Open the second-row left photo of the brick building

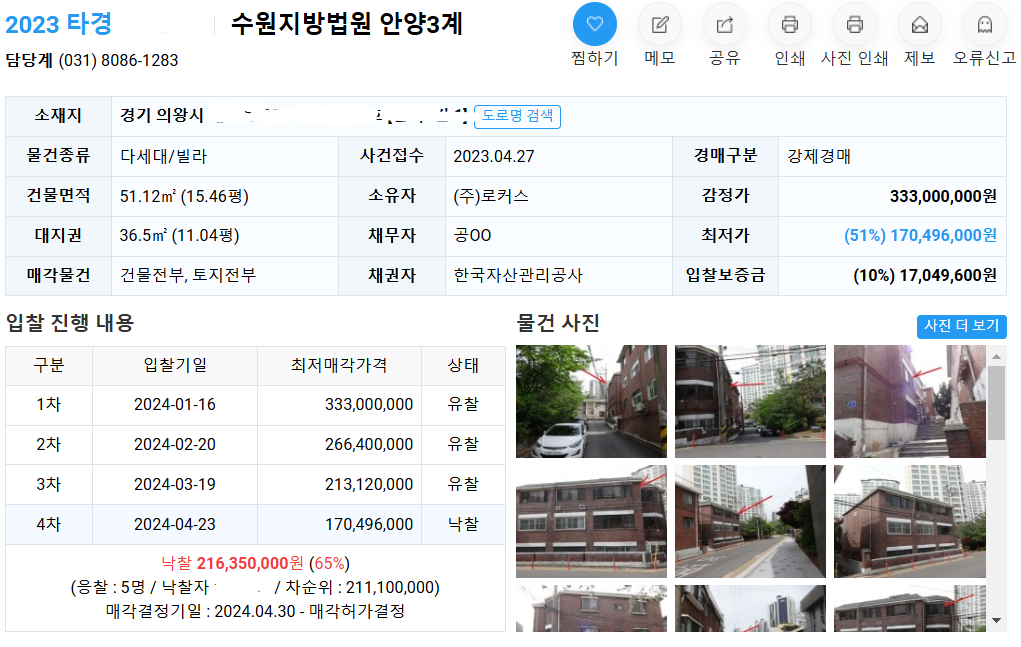point(591,521)
